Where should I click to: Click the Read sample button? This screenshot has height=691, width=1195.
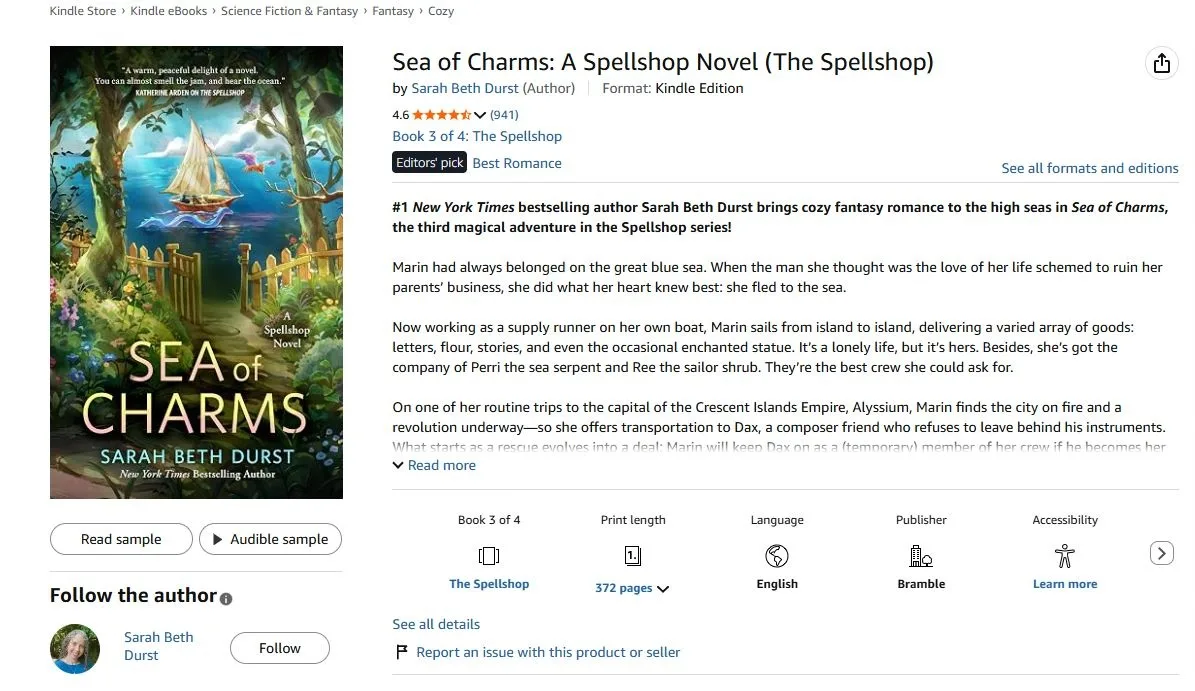[121, 539]
